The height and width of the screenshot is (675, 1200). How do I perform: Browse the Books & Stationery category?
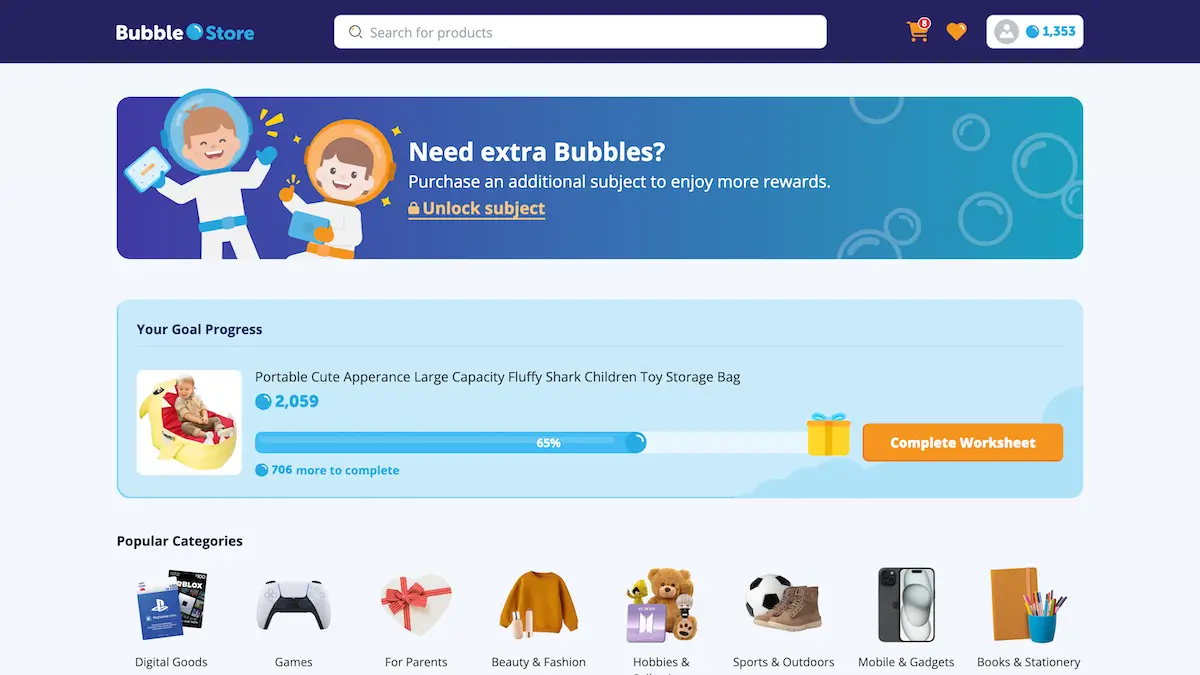[x=1028, y=619]
